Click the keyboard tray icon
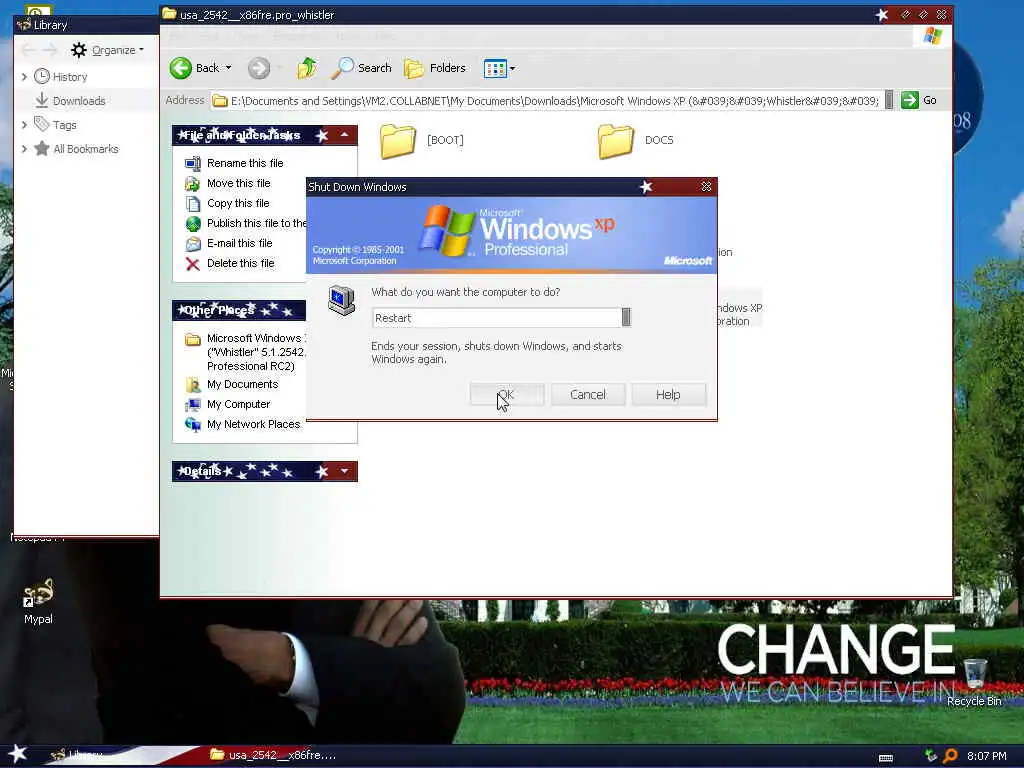 point(886,758)
